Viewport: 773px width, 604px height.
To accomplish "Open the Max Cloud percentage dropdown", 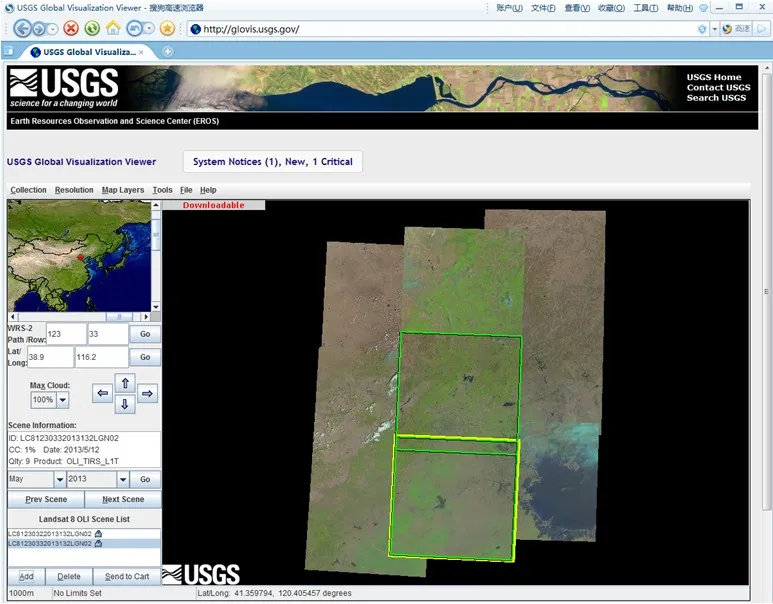I will [63, 400].
